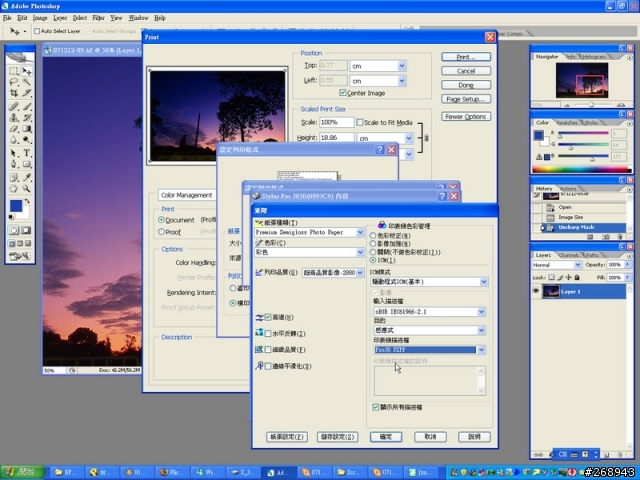Click the Print... button
Viewport: 640px width, 480px height.
tap(466, 57)
